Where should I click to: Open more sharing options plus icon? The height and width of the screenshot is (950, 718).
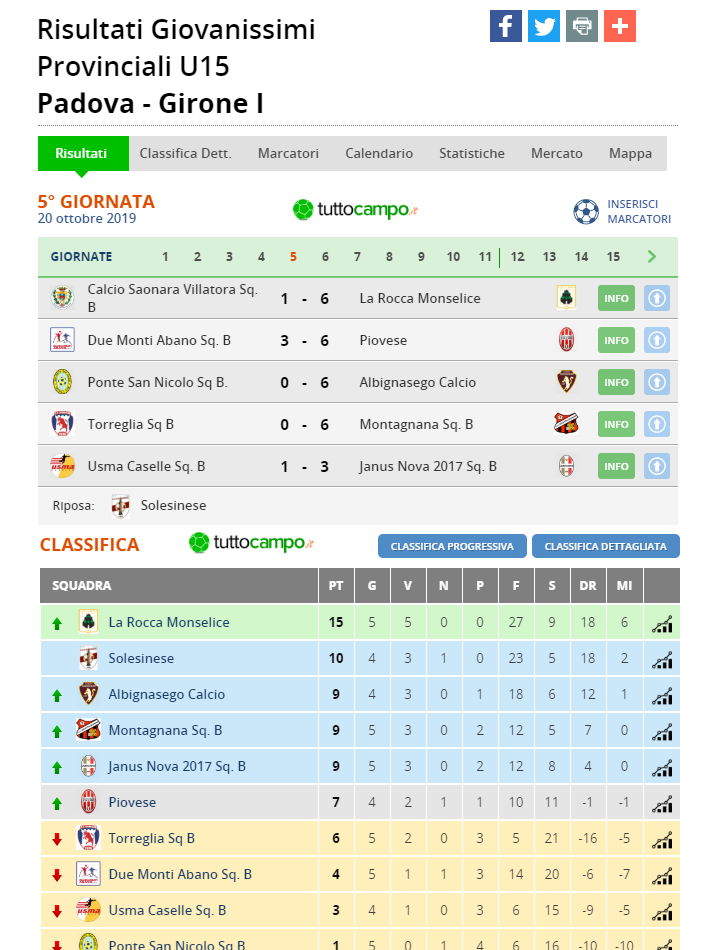(620, 26)
